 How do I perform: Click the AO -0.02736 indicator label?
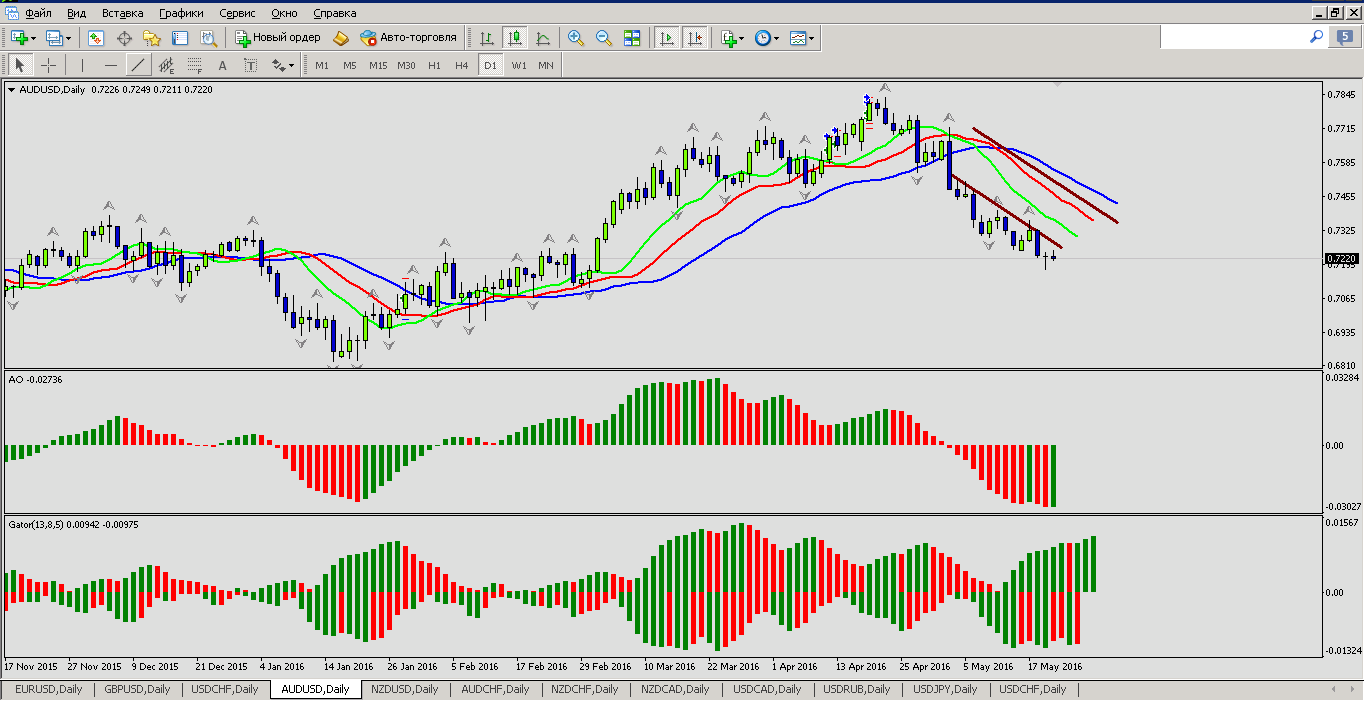click(x=35, y=380)
